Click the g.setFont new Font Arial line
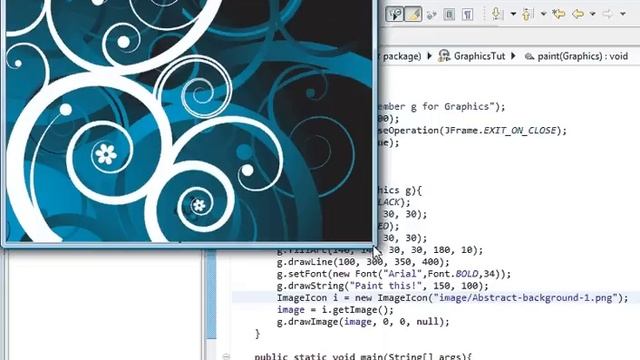The width and height of the screenshot is (640, 360). [393, 273]
